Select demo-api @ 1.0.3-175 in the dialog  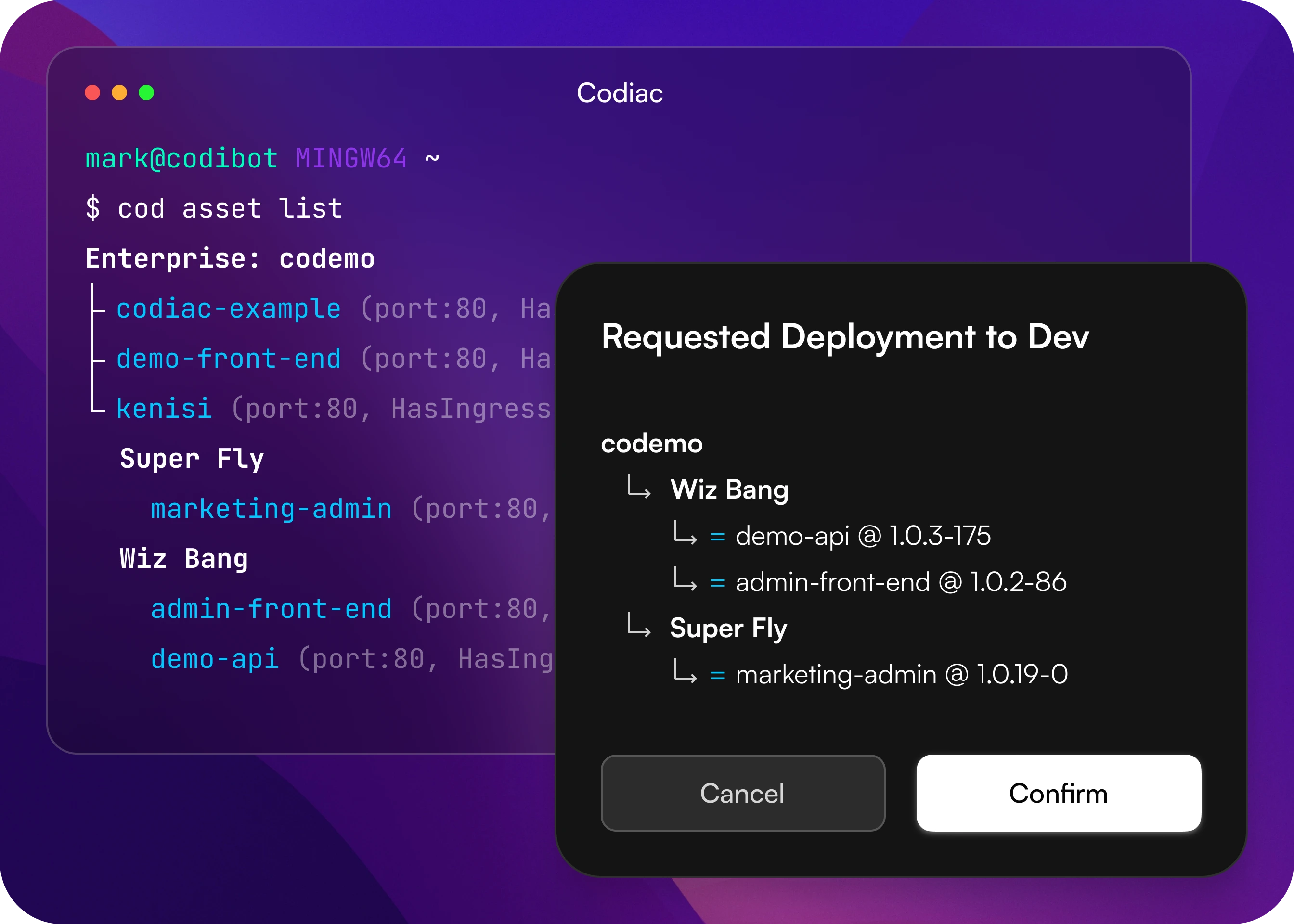tap(863, 536)
